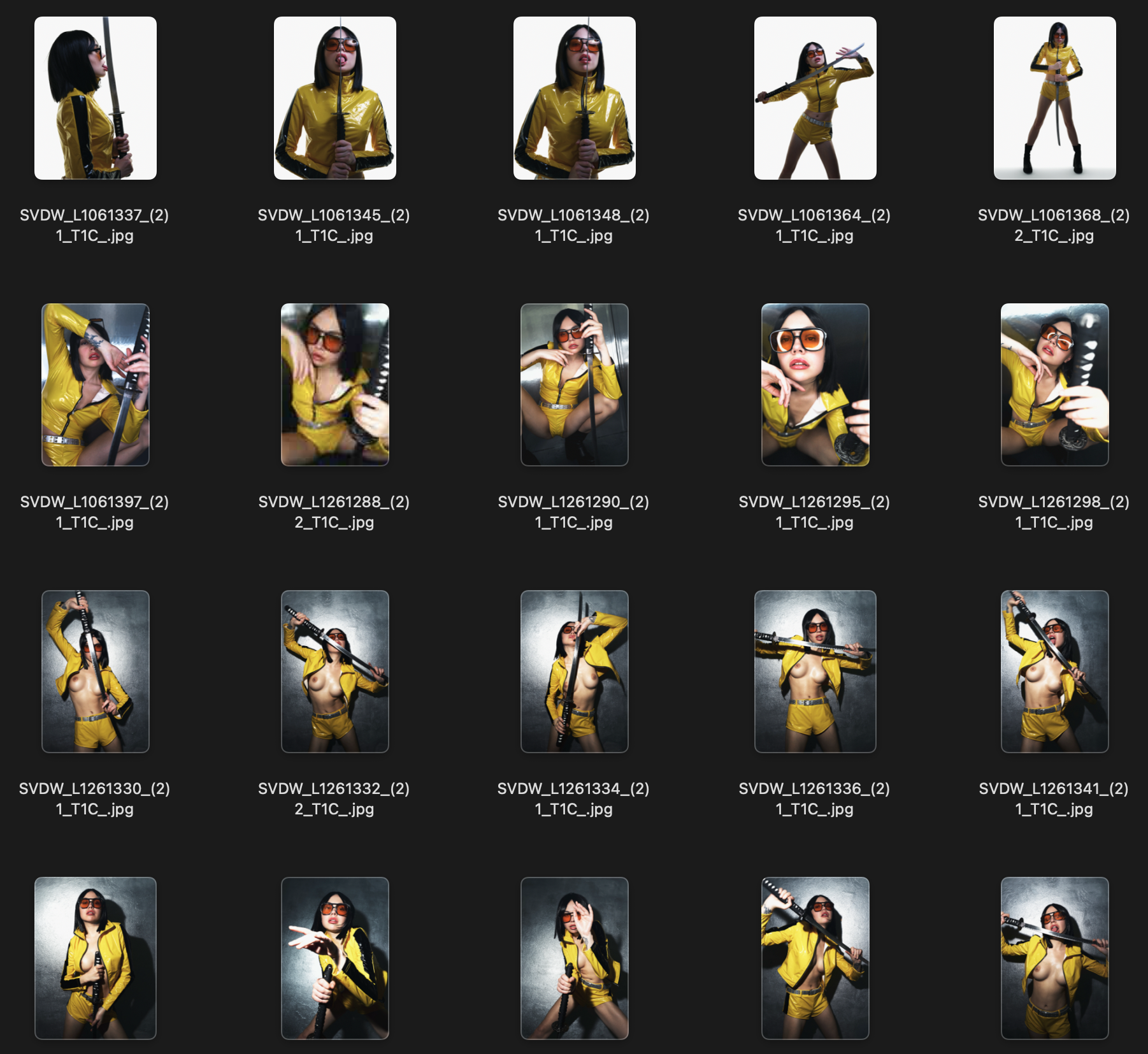Select the thumbnail of SVDW_L1061364_(2)1_T1C_.jpg
This screenshot has width=1148, height=1054.
point(815,98)
